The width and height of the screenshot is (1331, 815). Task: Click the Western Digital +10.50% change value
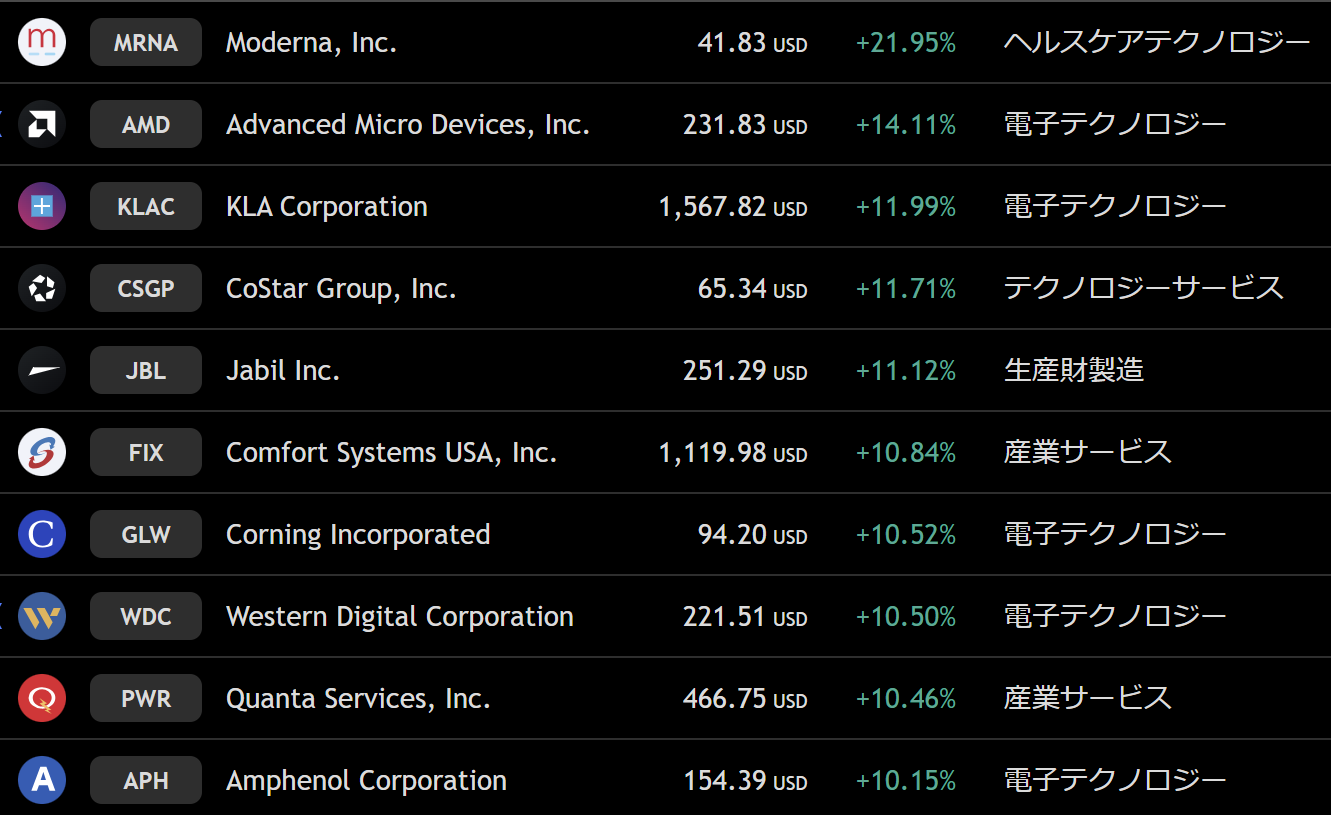(x=906, y=617)
